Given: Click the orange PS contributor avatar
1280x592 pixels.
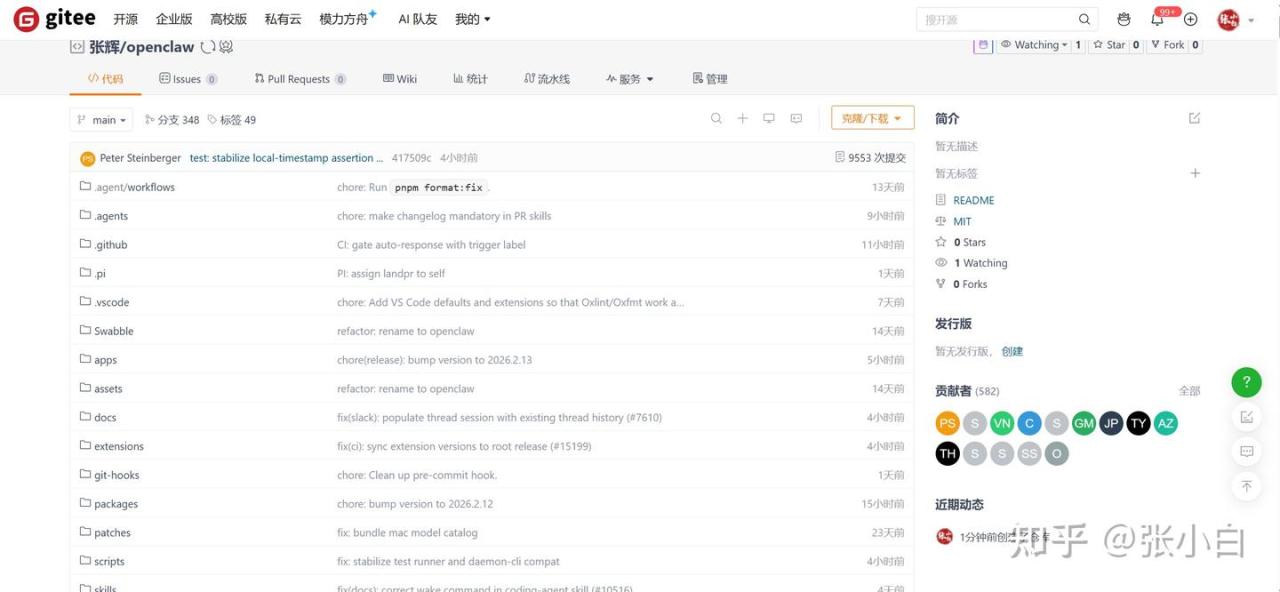Looking at the screenshot, I should 947,423.
